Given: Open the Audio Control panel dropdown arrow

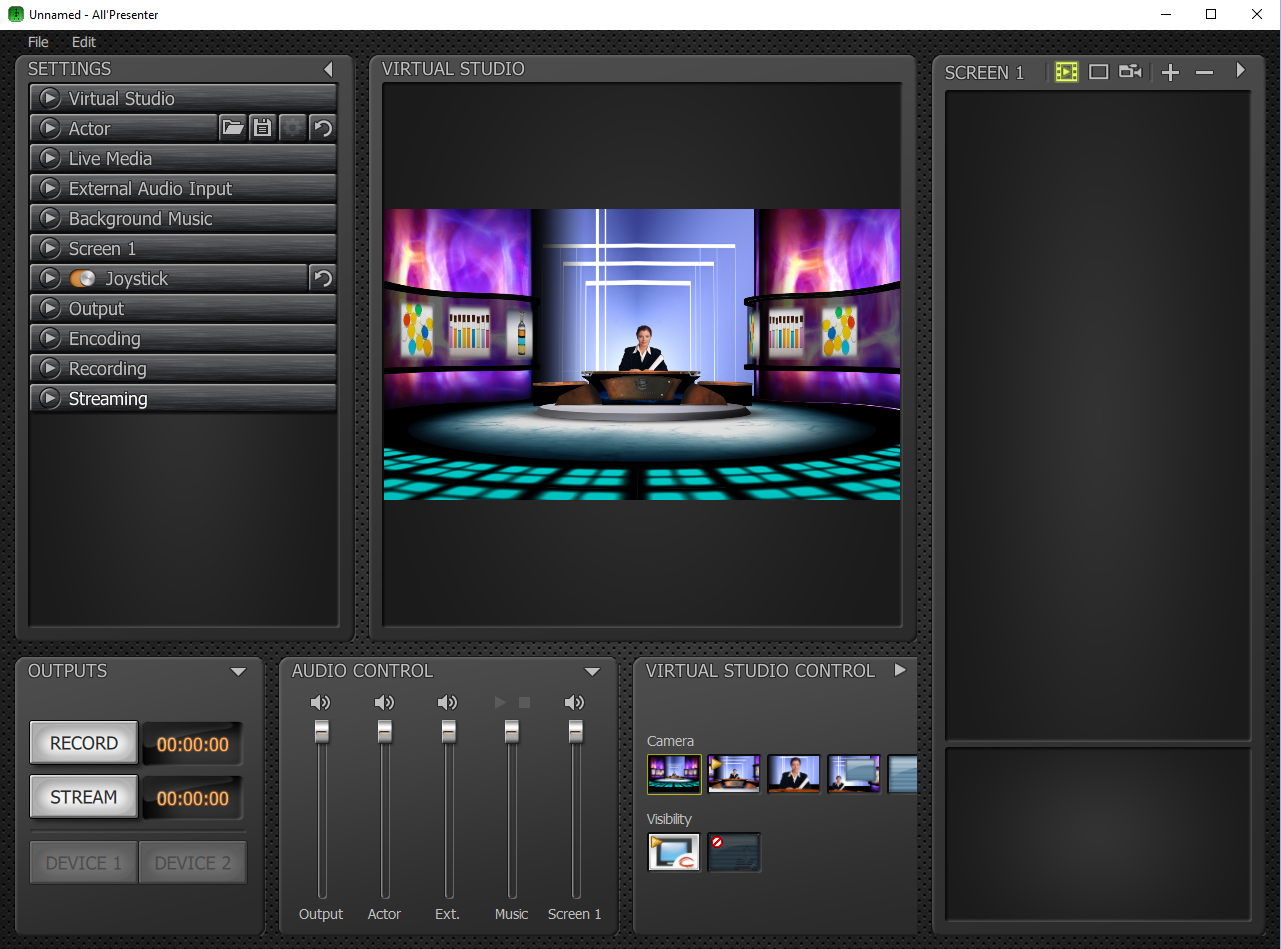Looking at the screenshot, I should (x=592, y=671).
